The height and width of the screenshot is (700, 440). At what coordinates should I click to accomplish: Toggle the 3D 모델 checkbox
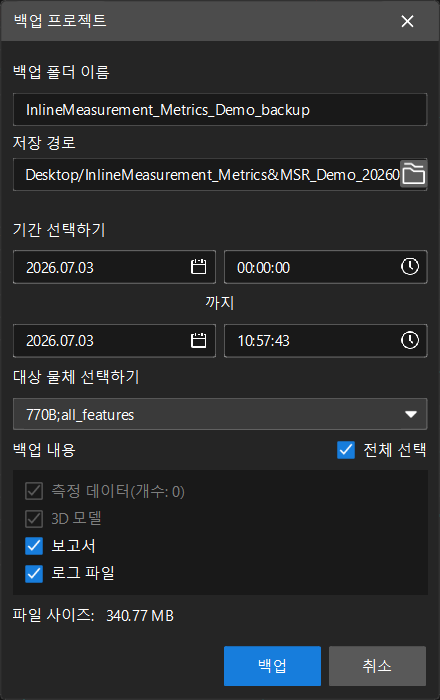coord(34,519)
